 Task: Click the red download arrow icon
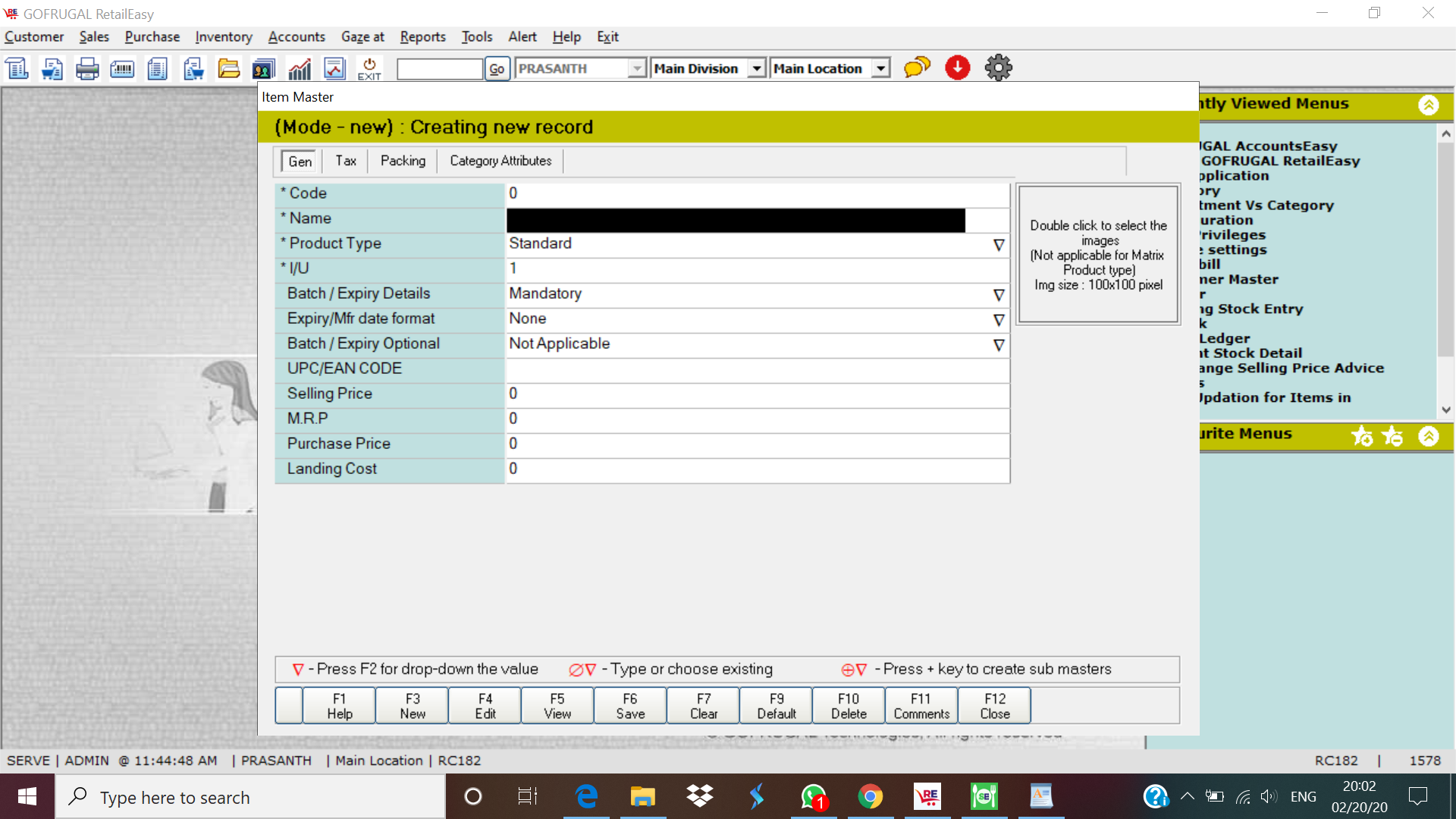pyautogui.click(x=958, y=67)
